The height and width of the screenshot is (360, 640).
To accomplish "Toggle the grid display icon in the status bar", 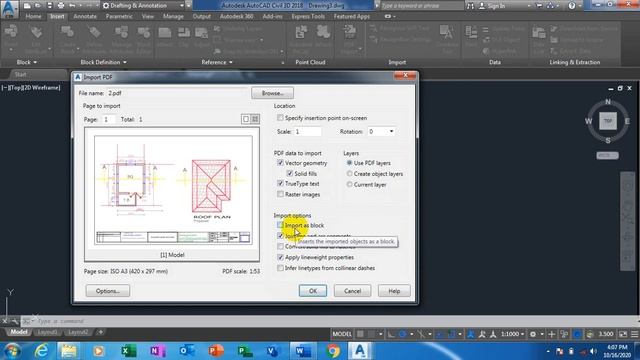I will click(360, 334).
